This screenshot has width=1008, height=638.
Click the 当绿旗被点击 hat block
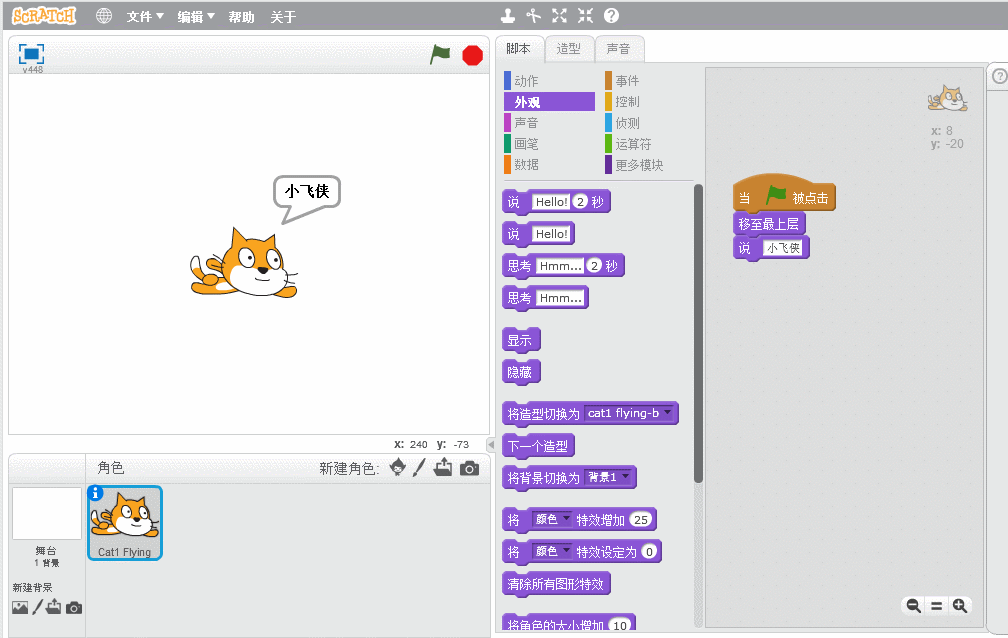pyautogui.click(x=784, y=193)
